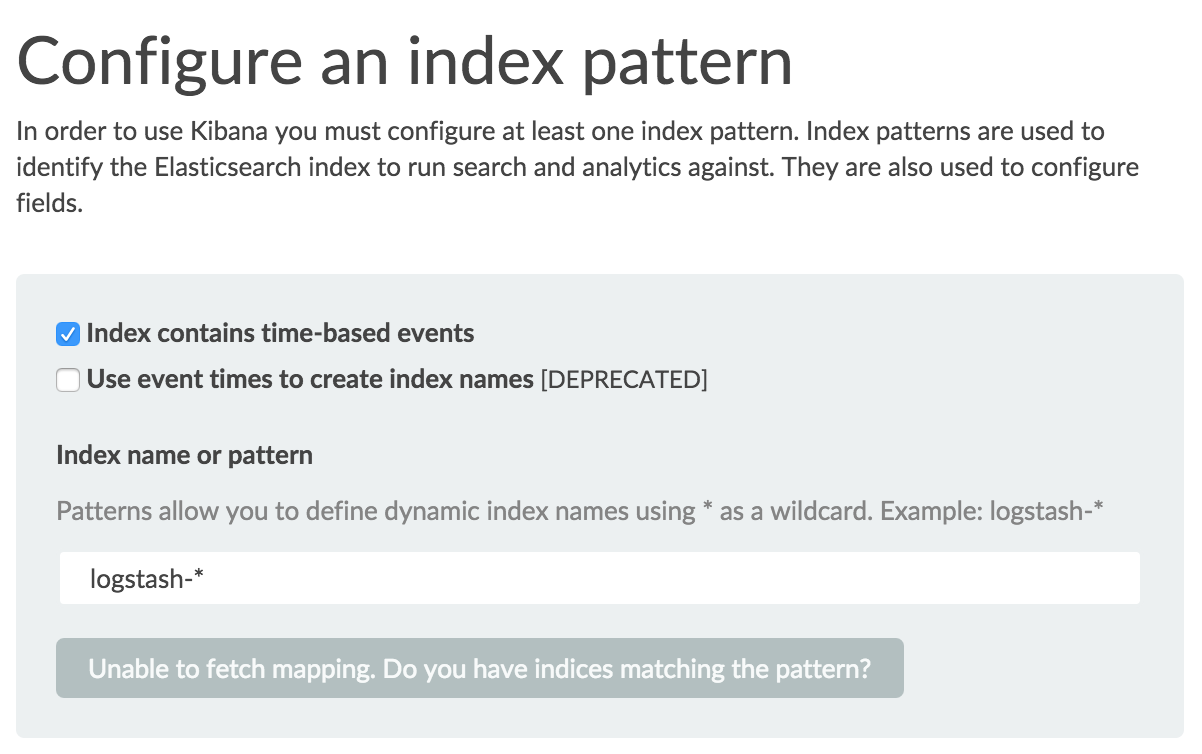Enable "Use event times to create index names"
The image size is (1202, 754).
(x=67, y=380)
